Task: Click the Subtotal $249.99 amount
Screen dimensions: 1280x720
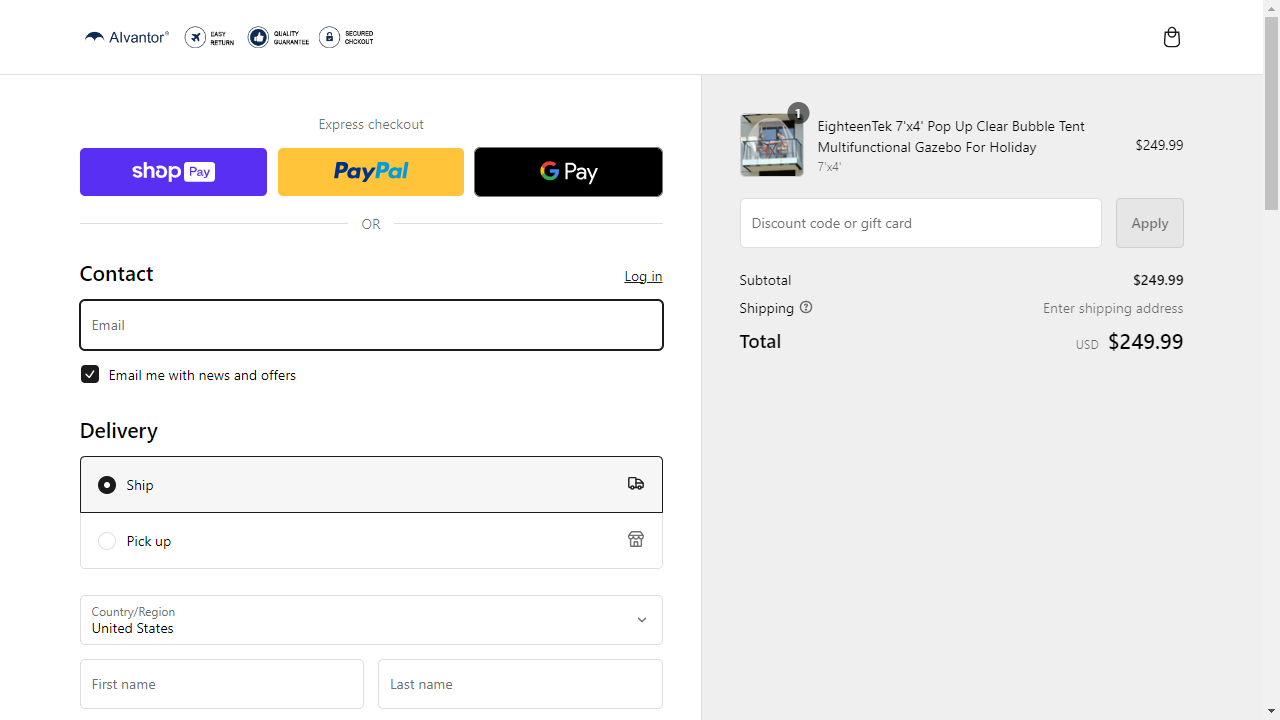Action: 1158,280
